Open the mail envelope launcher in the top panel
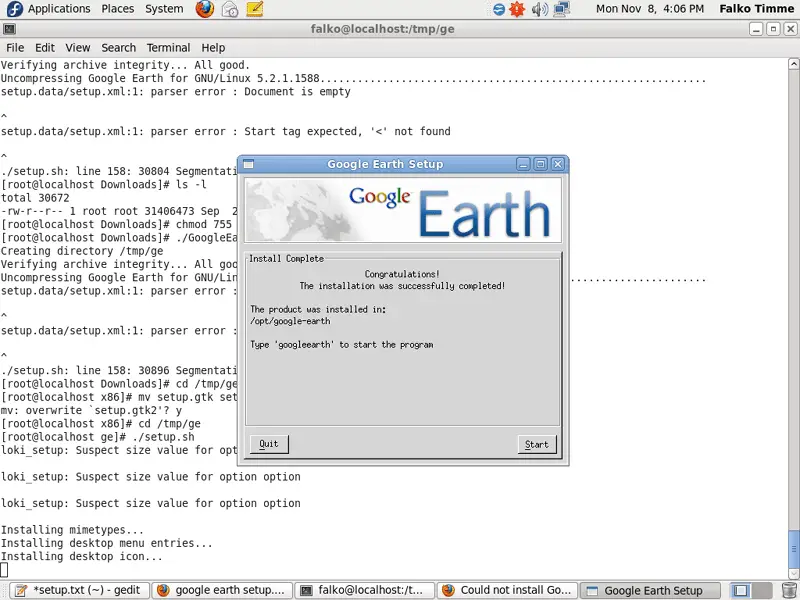The height and width of the screenshot is (600, 800). pyautogui.click(x=230, y=9)
